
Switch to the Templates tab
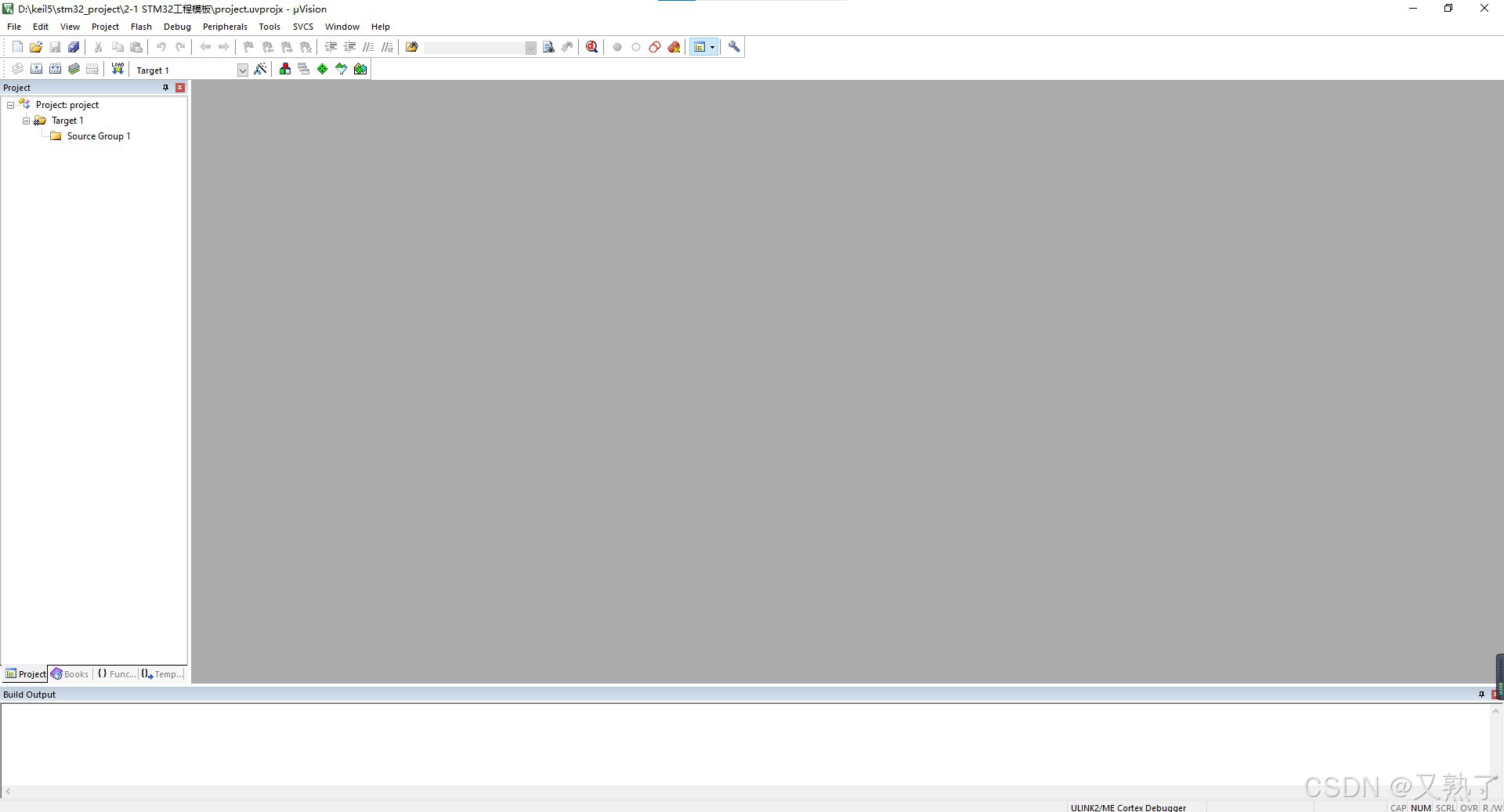163,674
